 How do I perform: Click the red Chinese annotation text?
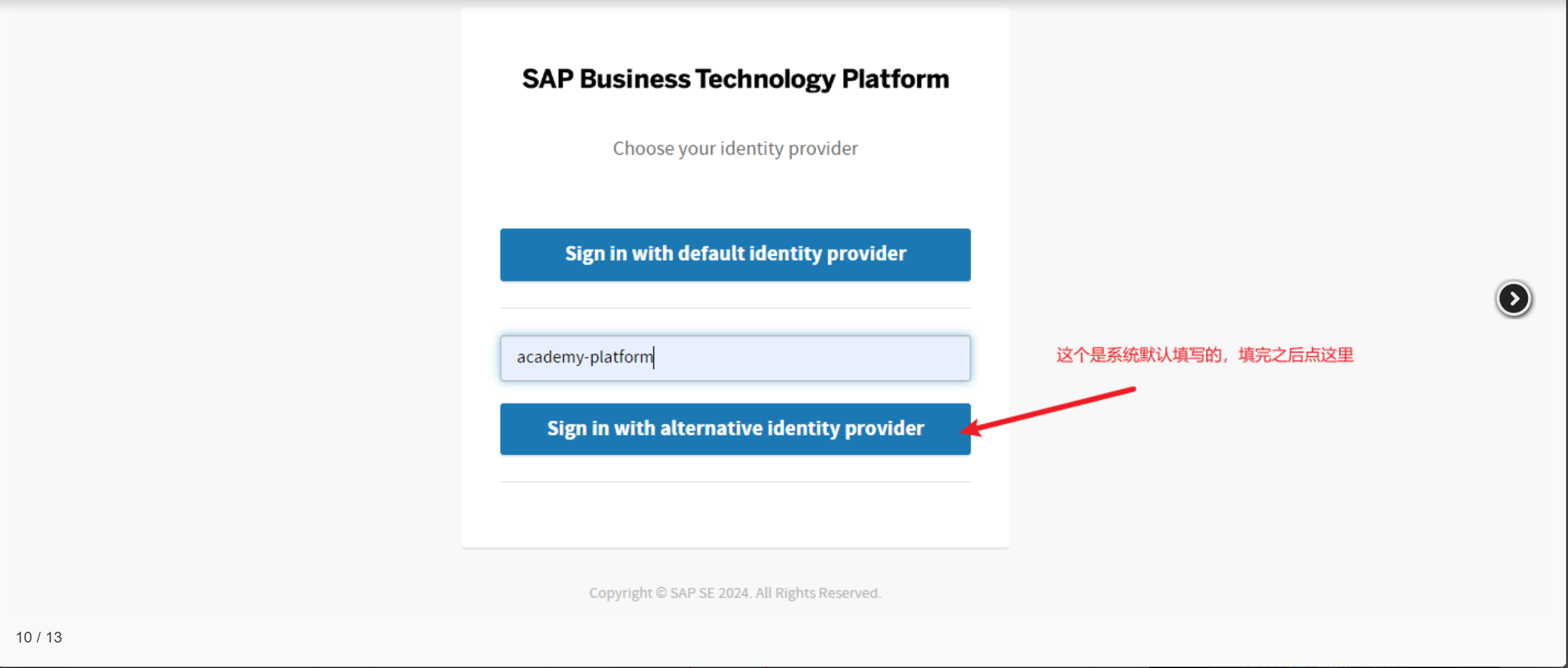(x=1204, y=355)
